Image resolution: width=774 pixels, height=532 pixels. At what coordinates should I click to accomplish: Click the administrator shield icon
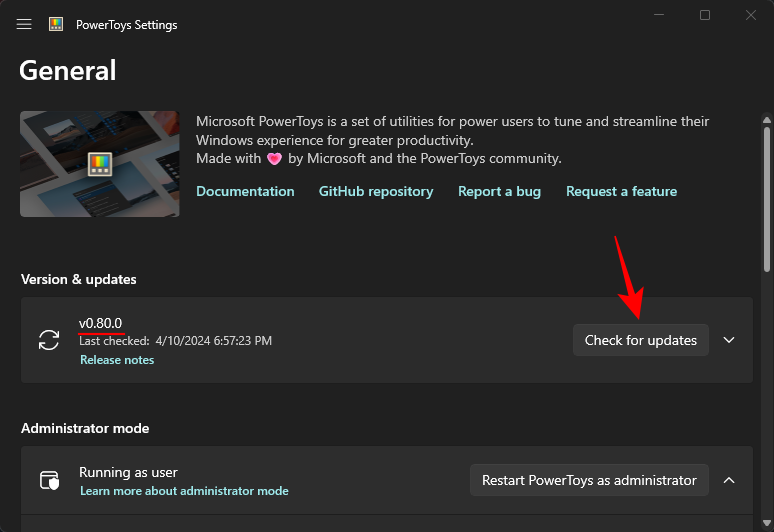click(x=49, y=480)
